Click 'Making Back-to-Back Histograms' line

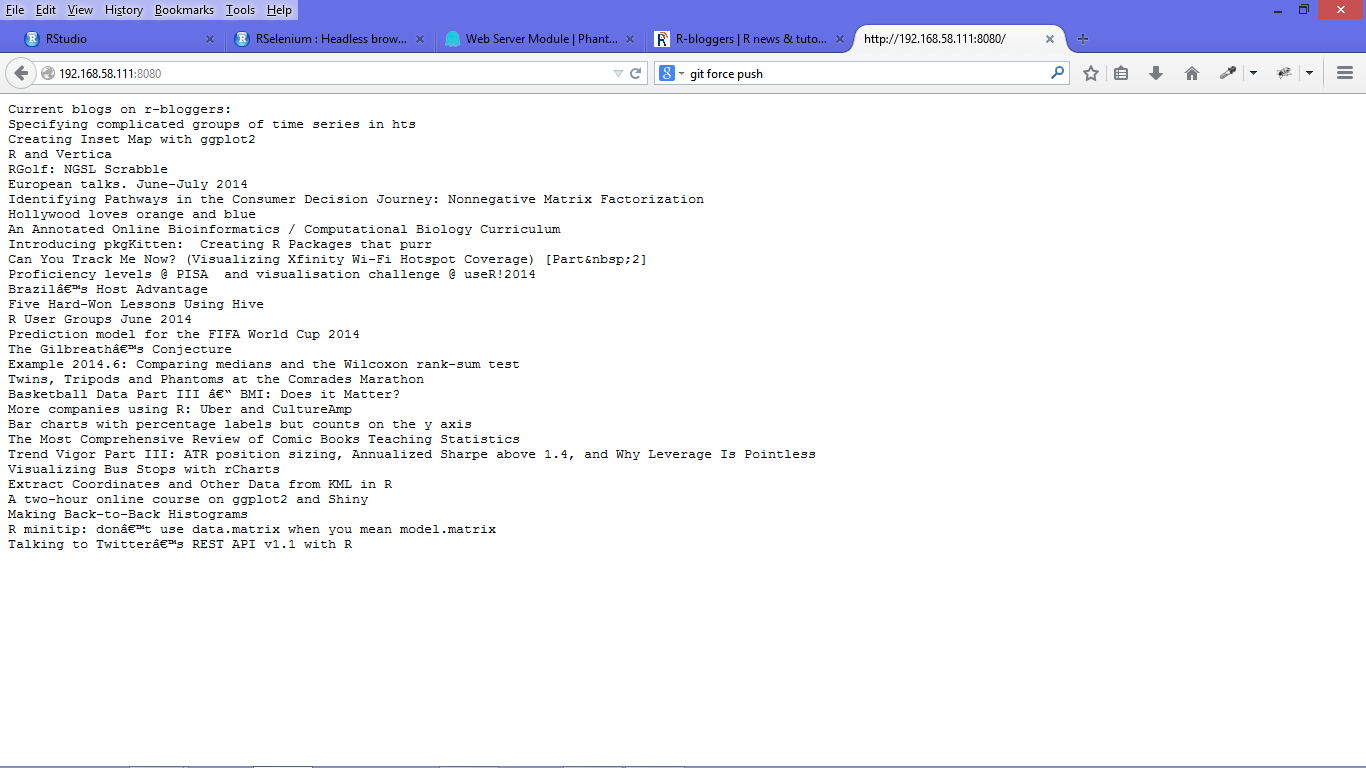pyautogui.click(x=128, y=514)
